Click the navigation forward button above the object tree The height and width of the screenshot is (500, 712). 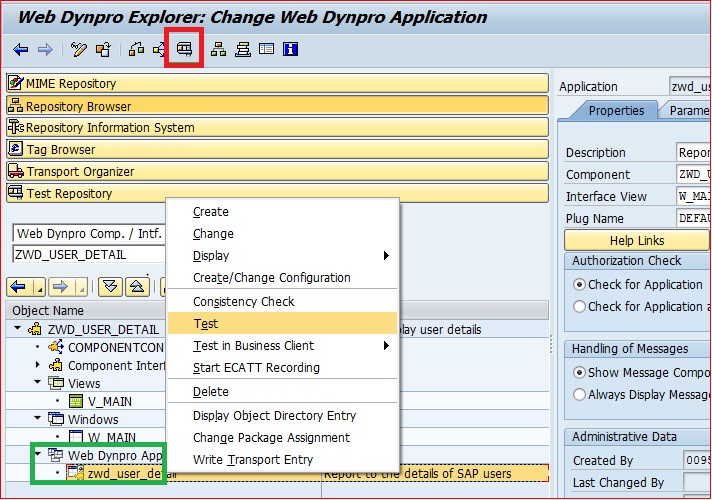click(62, 287)
